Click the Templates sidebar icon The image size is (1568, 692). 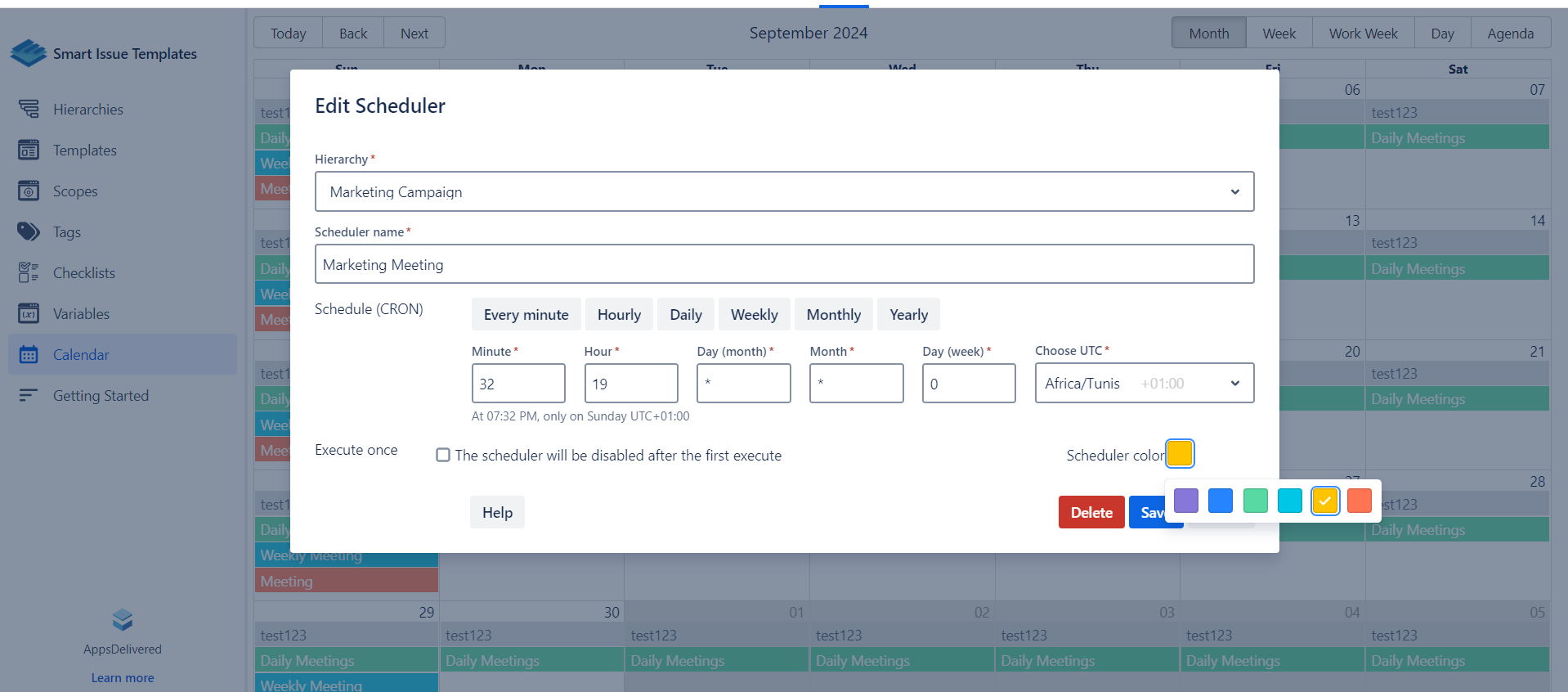[x=29, y=150]
